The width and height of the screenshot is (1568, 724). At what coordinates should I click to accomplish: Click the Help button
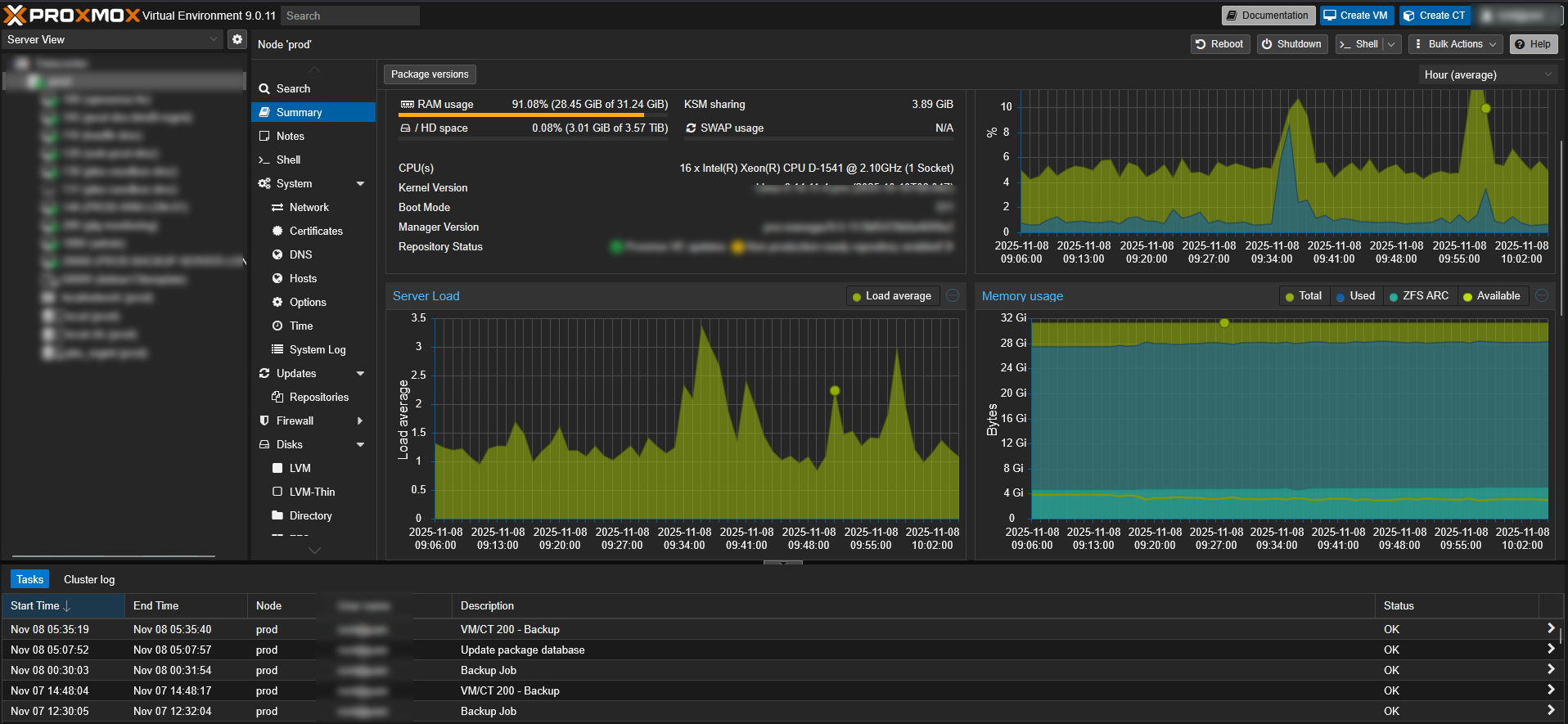pyautogui.click(x=1533, y=44)
